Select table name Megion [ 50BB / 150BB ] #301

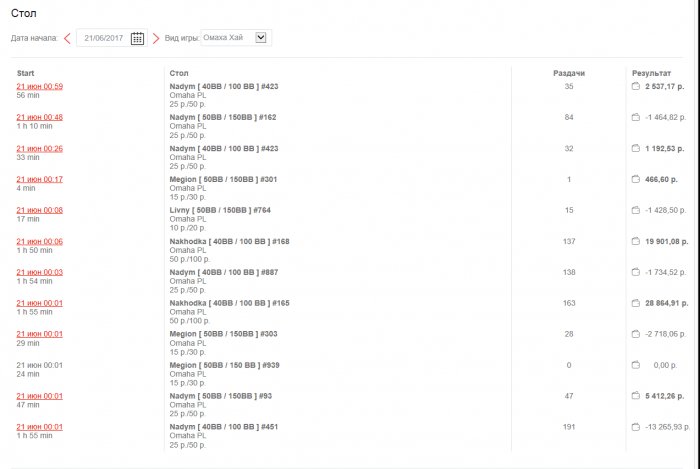click(x=223, y=179)
